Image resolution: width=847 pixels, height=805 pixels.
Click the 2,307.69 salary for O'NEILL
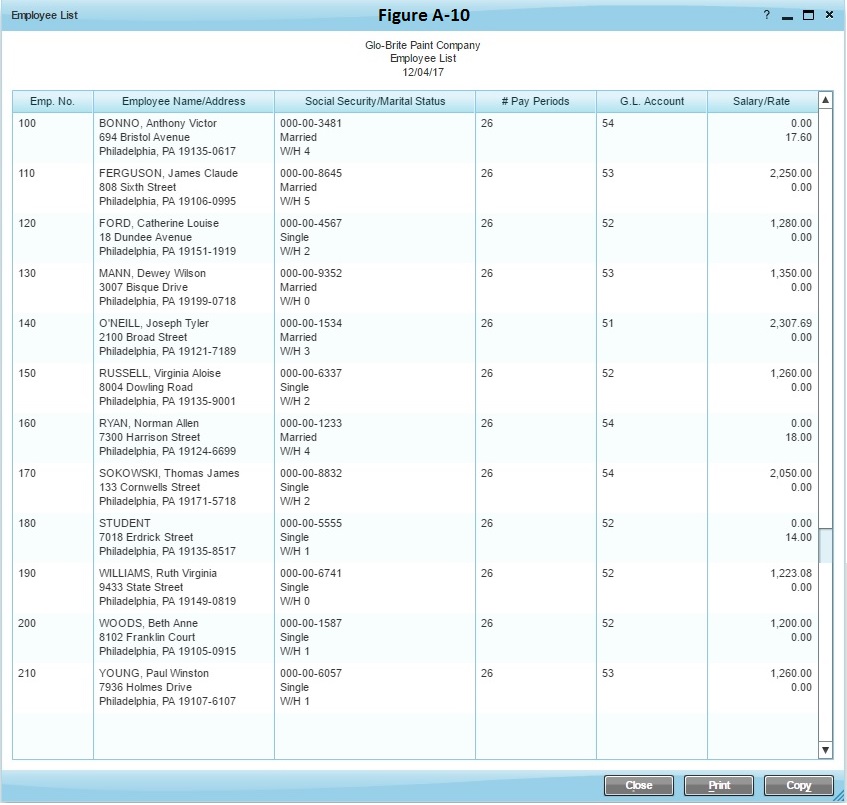(x=790, y=323)
